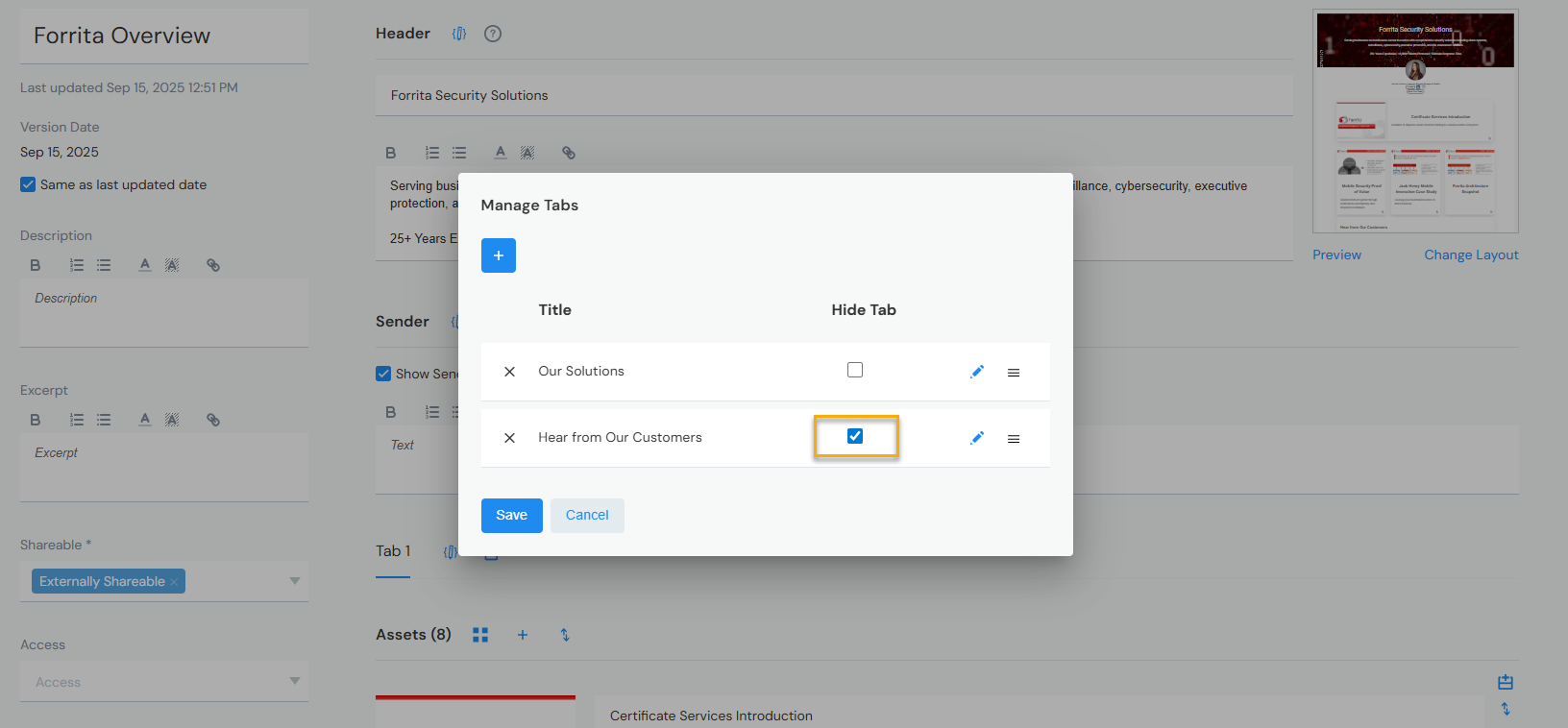Tick Hide Tab for Our Solutions
This screenshot has width=1568, height=728.
[x=855, y=370]
